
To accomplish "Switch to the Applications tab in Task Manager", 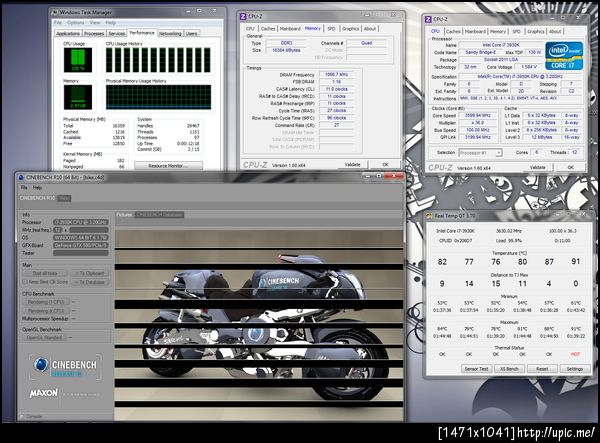I will [x=68, y=34].
